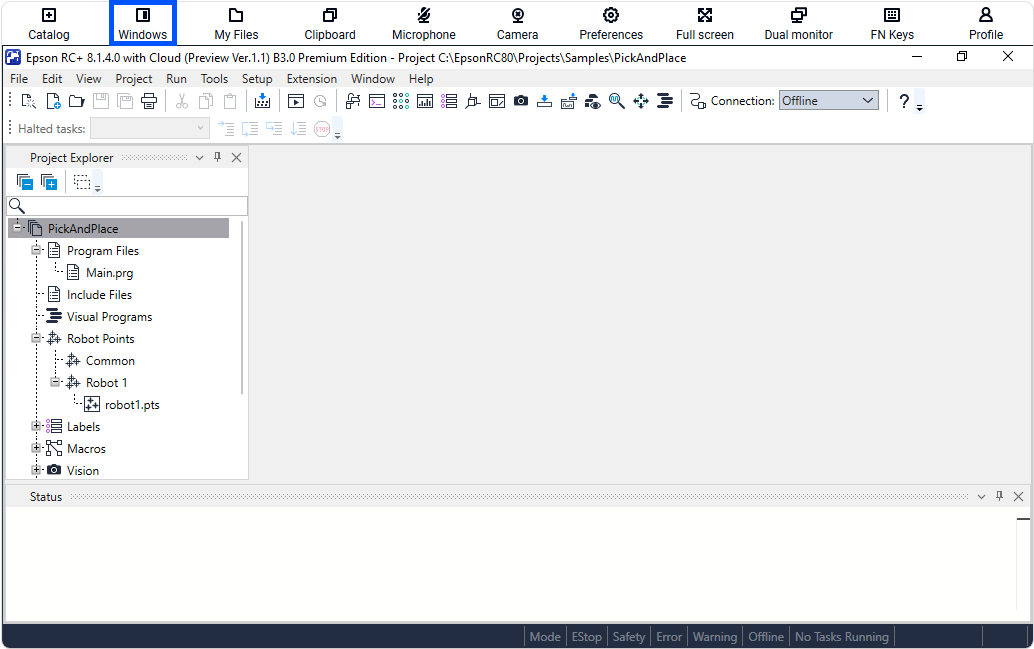Screen dimensions: 1034x649
Task: Expand the Macros tree node
Action: pyautogui.click(x=36, y=448)
